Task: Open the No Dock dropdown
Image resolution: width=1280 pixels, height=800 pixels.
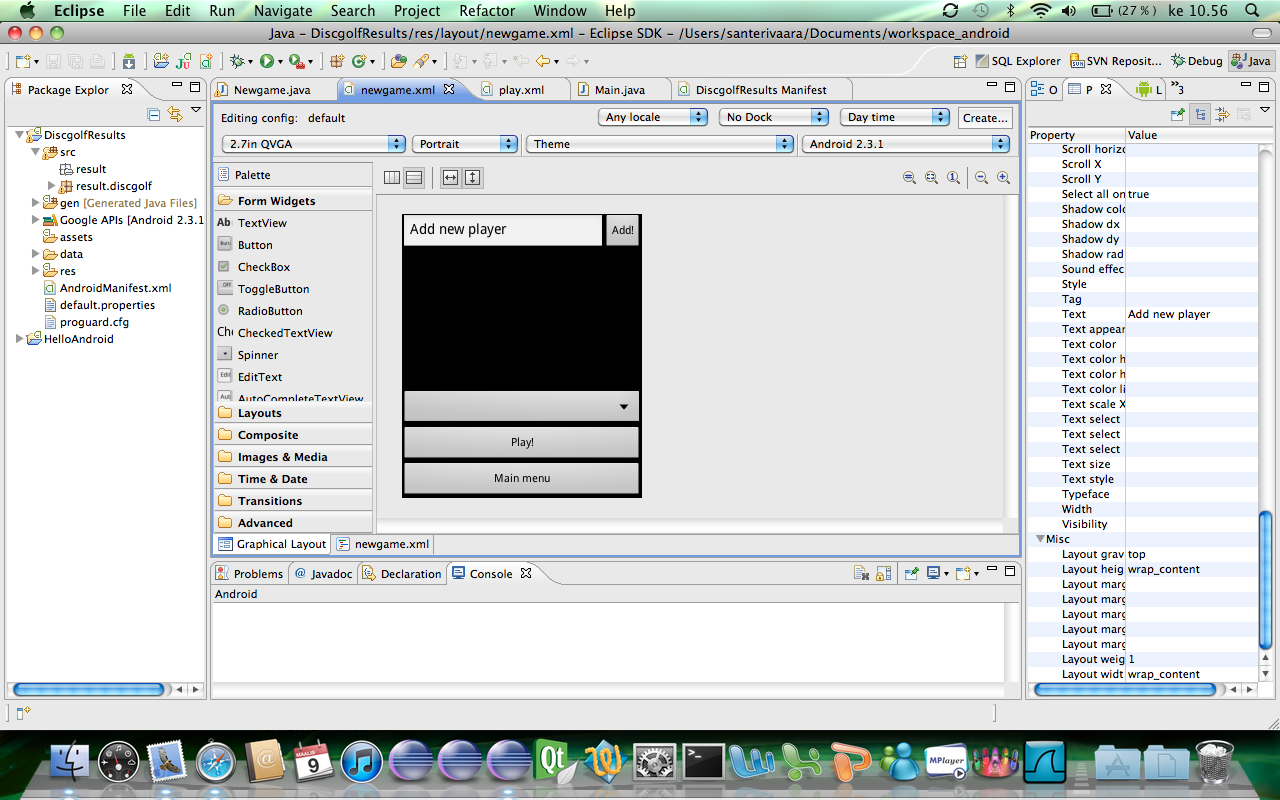Action: [774, 117]
